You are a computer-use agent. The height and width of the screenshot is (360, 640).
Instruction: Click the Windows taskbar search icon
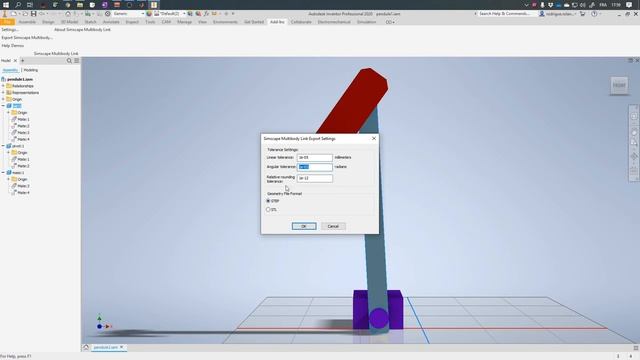[x=18, y=5]
